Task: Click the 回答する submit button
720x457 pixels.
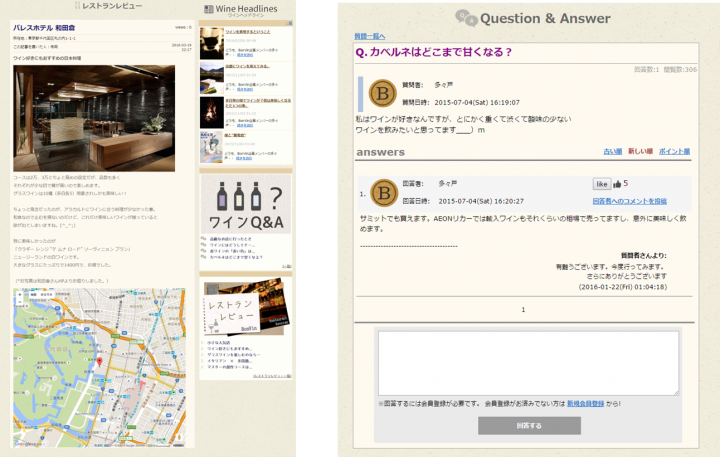Action: [529, 426]
